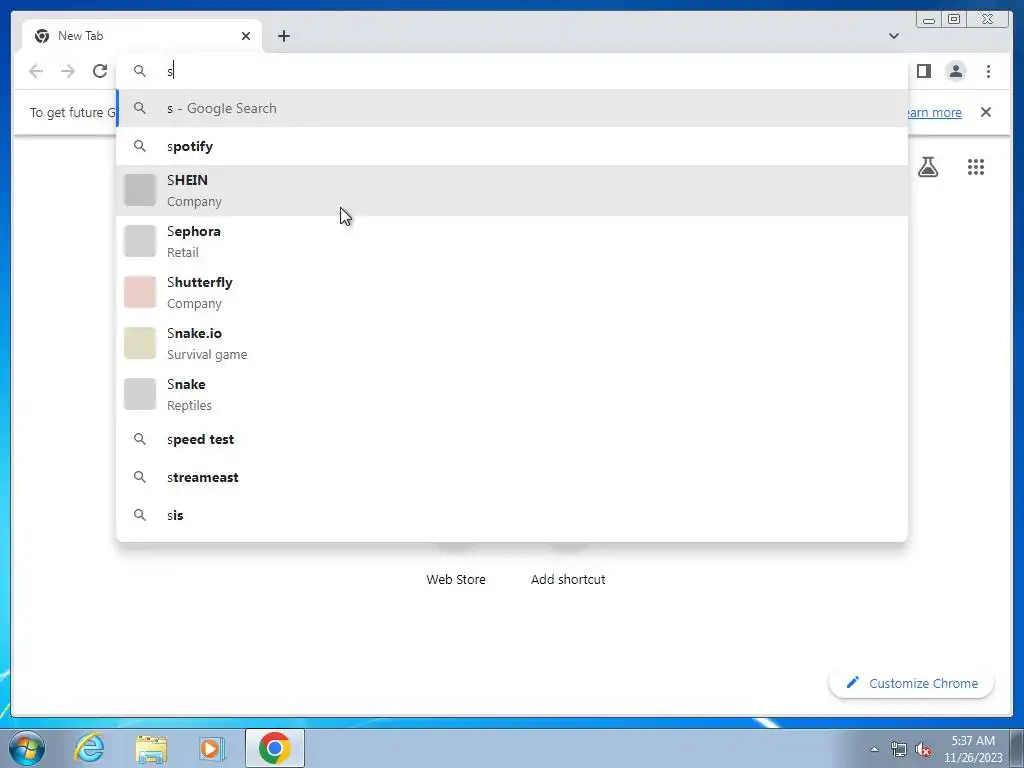Screen dimensions: 1024x768
Task: Choose the spotify suggestion
Action: tap(511, 146)
